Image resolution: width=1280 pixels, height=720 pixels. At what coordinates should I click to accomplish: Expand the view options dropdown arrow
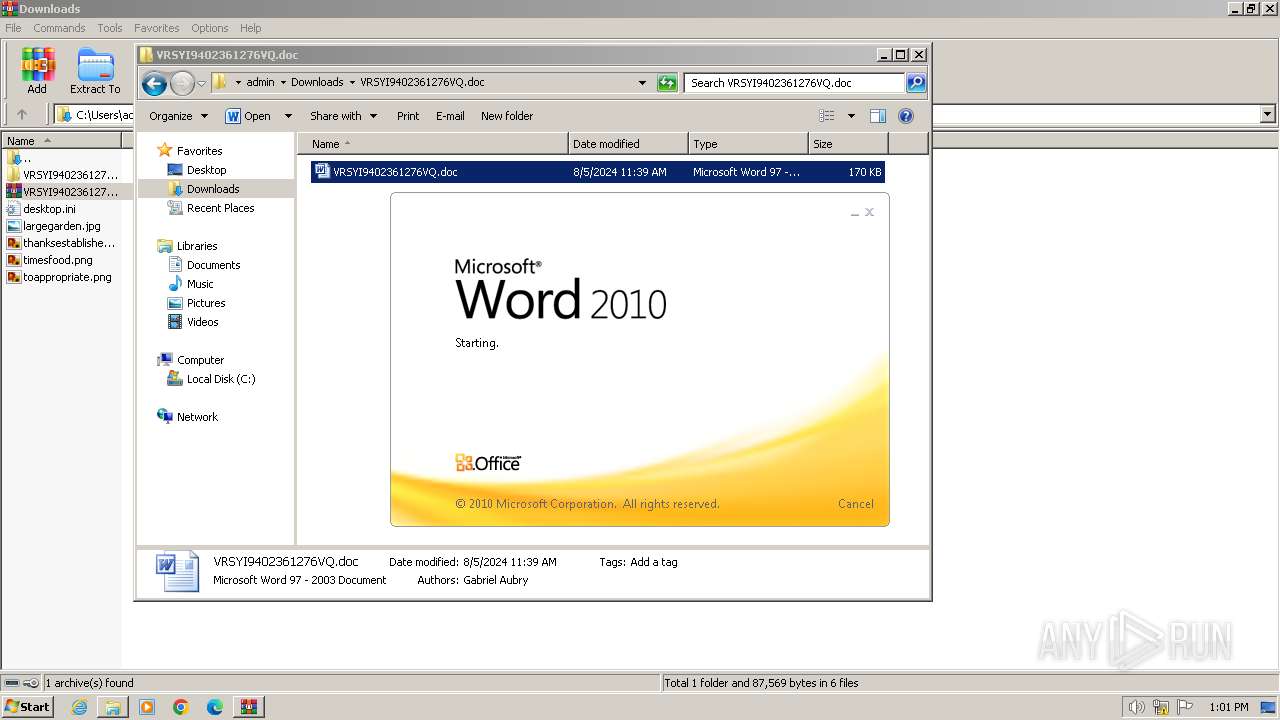point(851,116)
